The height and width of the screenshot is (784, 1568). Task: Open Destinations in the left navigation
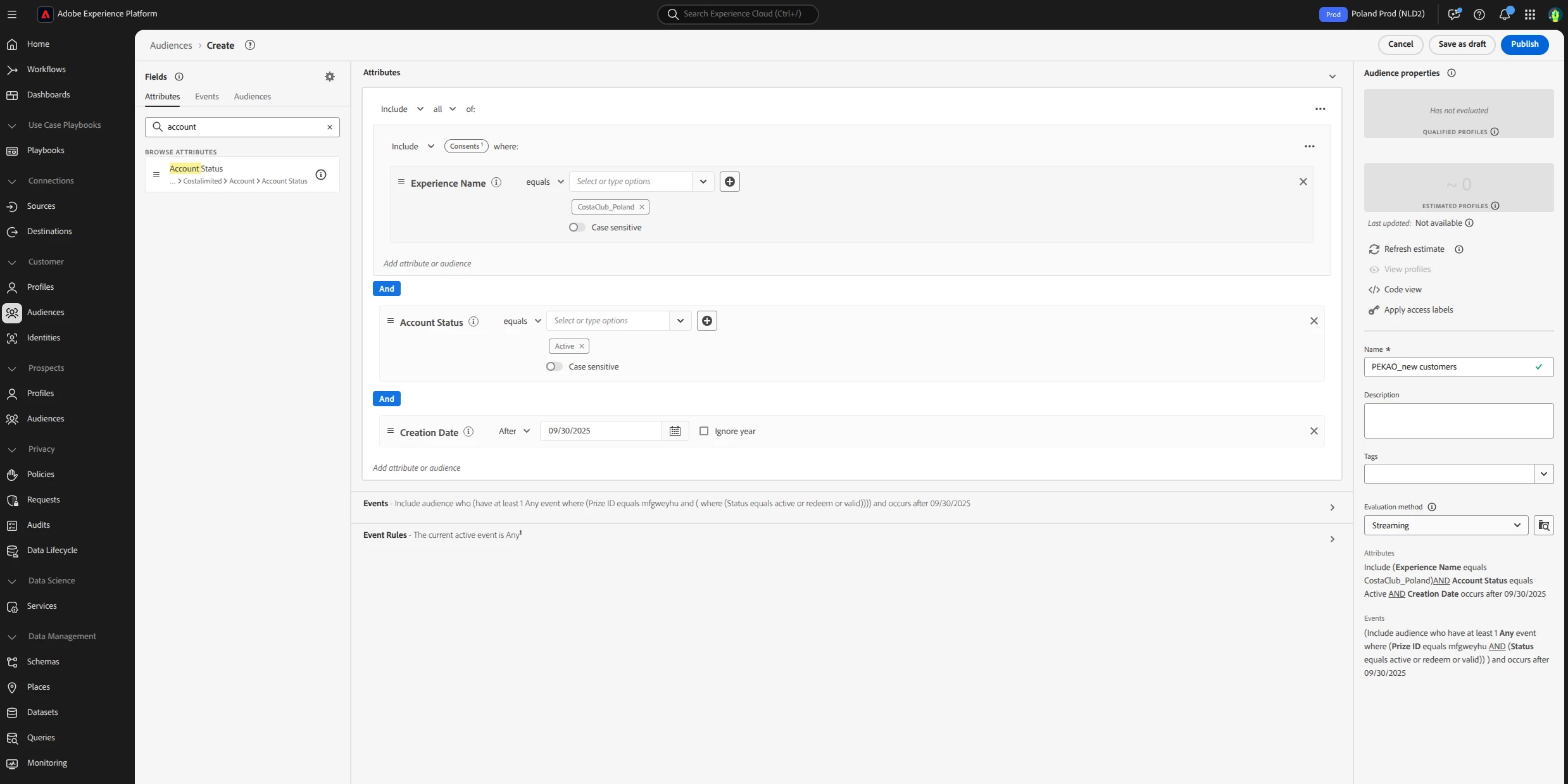pos(49,232)
